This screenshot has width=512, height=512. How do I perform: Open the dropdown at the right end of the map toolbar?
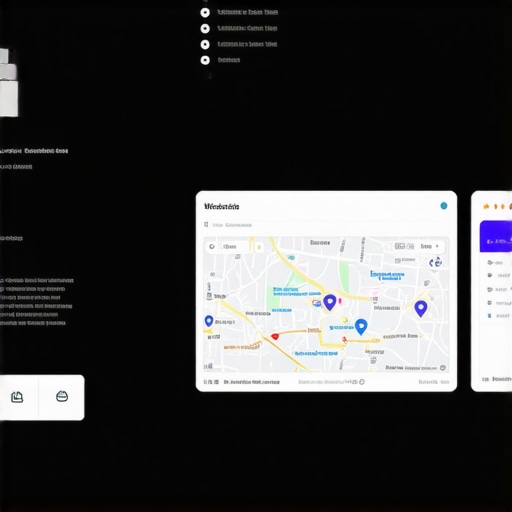(x=430, y=246)
